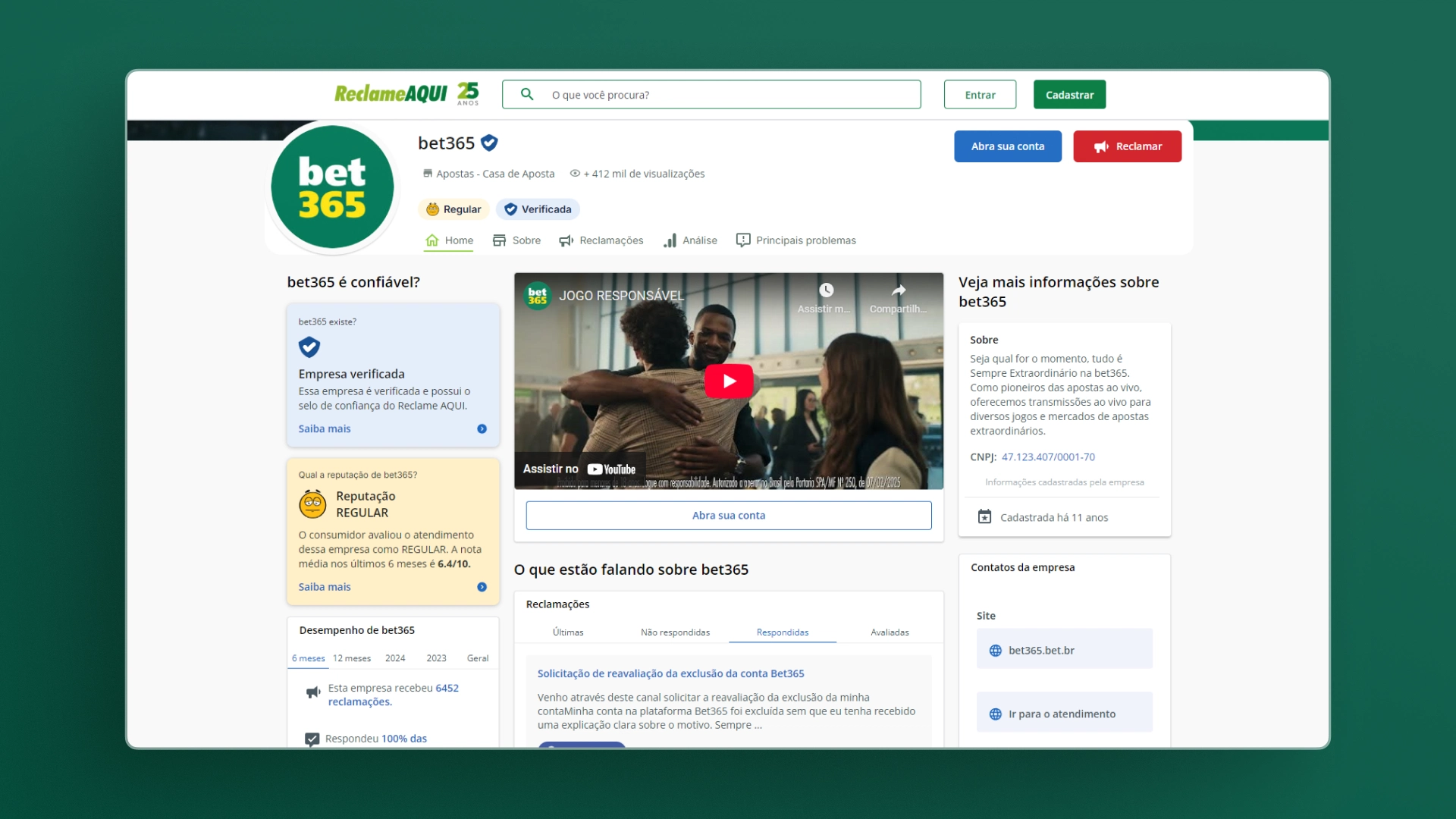
Task: Focus the 'O que você procura?' search field
Action: point(711,95)
